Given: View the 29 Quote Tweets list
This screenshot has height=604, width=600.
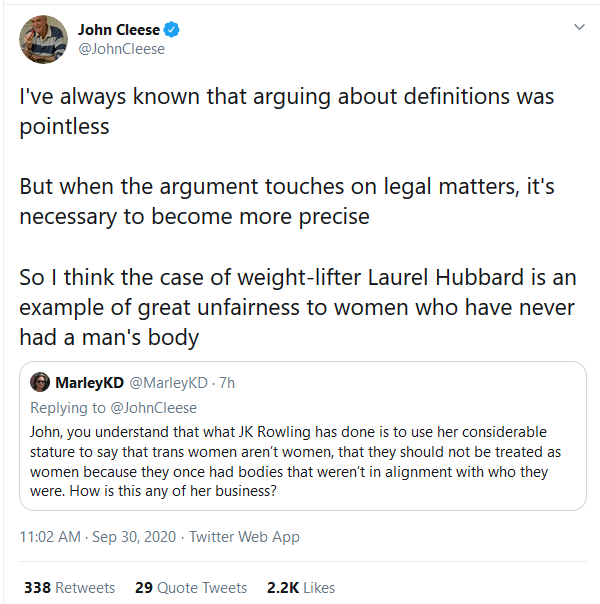Looking at the screenshot, I should (x=191, y=588).
